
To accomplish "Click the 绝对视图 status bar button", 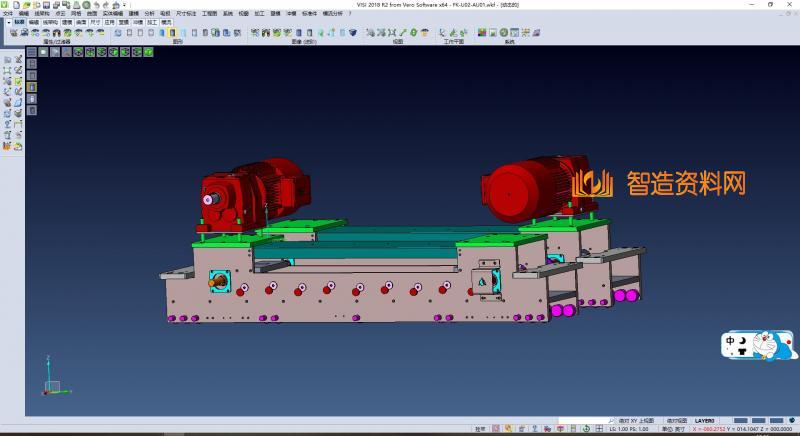I will coord(674,421).
